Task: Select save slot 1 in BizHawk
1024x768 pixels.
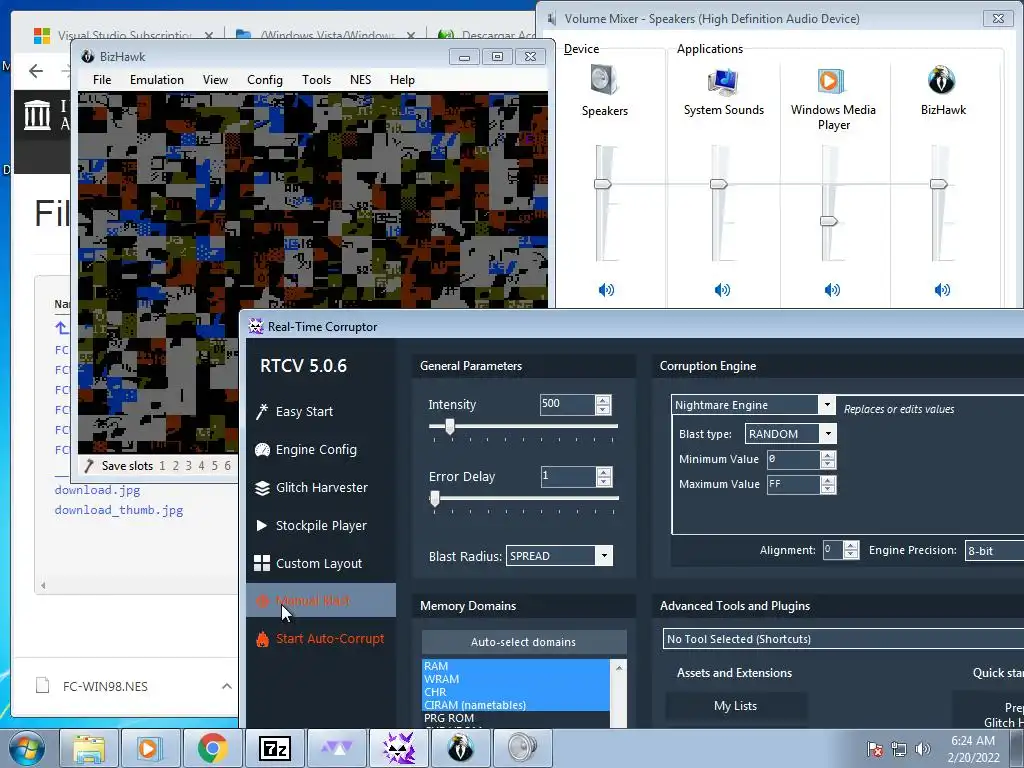Action: coord(162,466)
